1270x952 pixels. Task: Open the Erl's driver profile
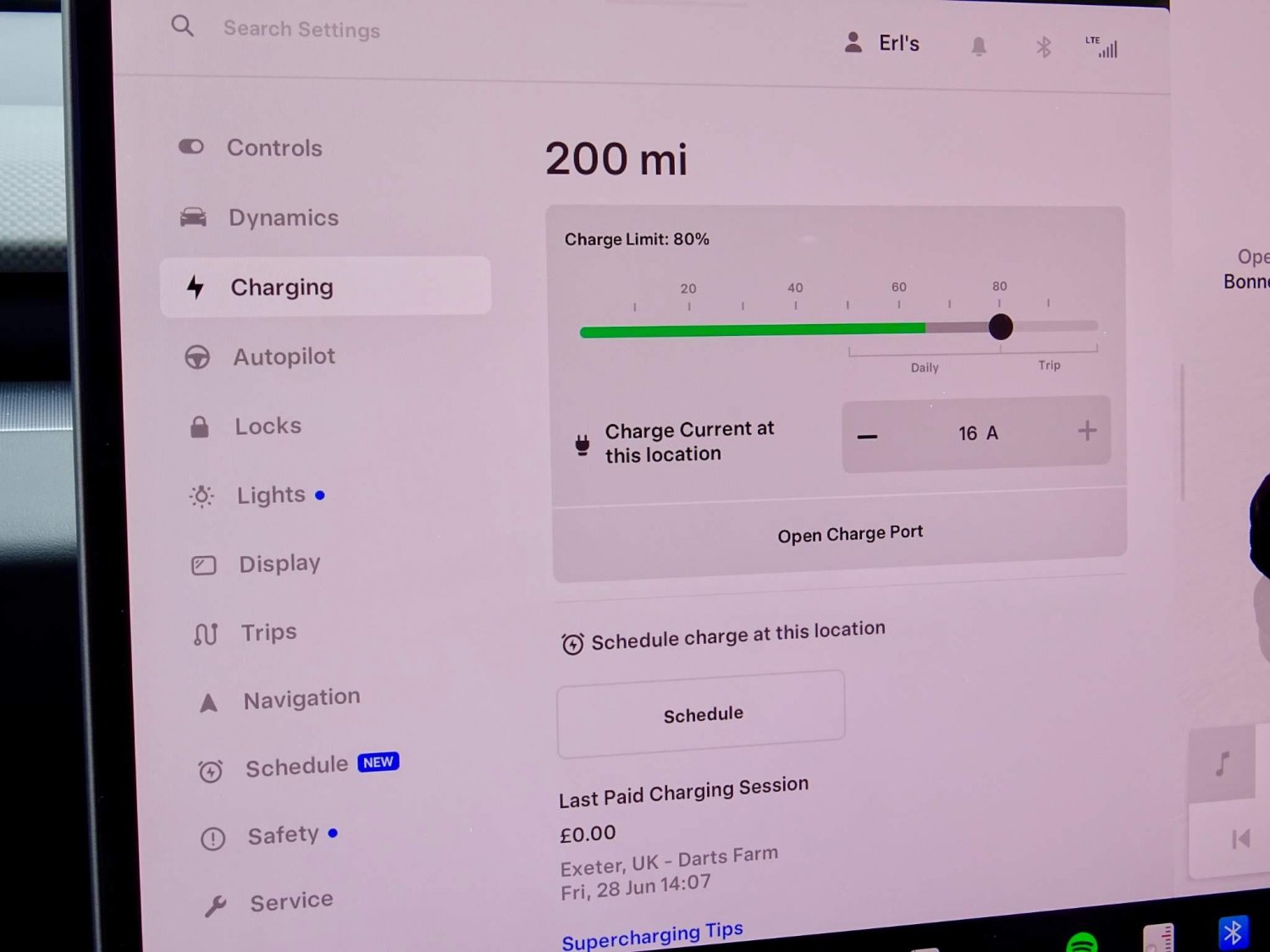coord(882,43)
